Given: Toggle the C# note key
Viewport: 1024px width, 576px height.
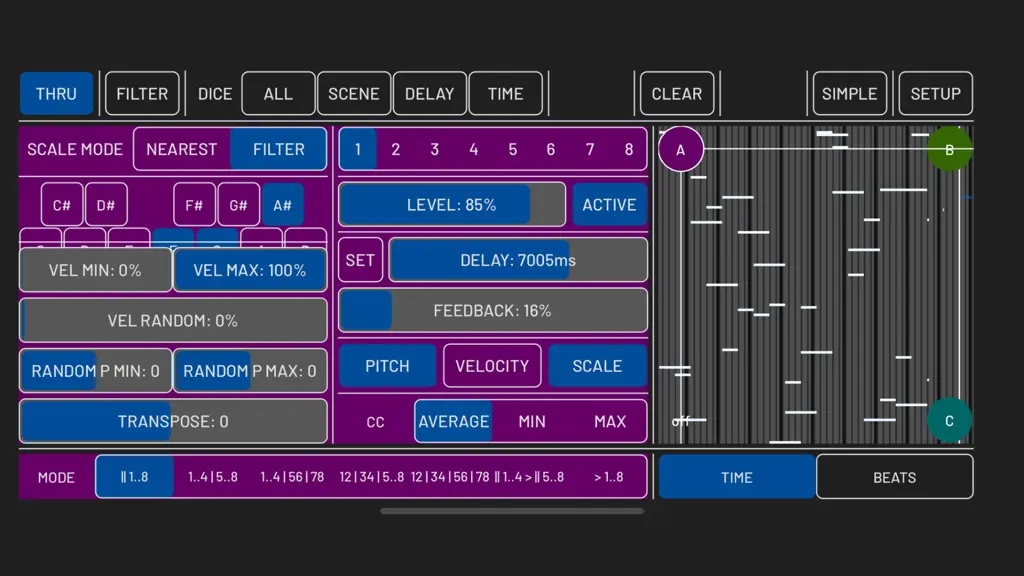Looking at the screenshot, I should pos(62,205).
